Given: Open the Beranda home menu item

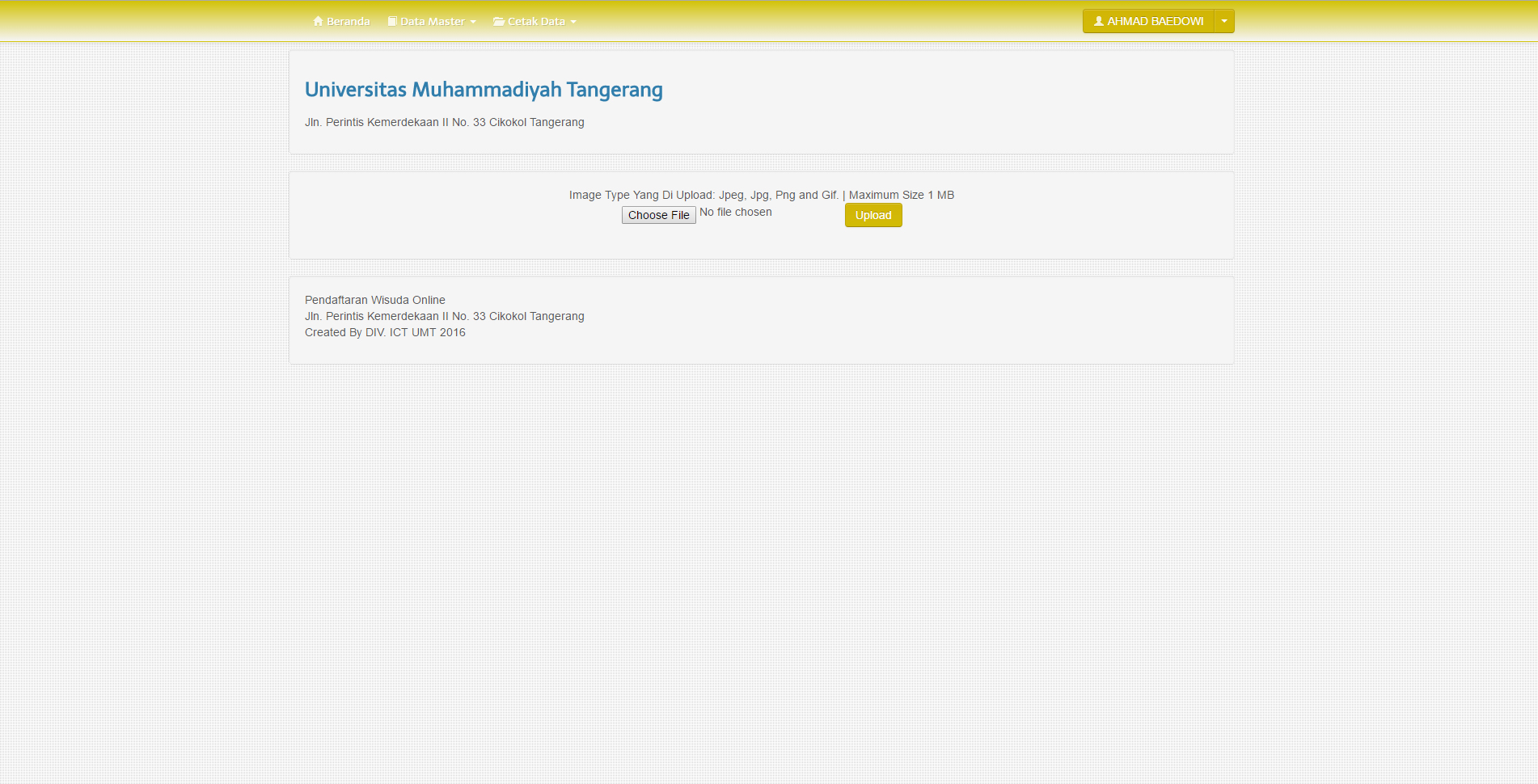Looking at the screenshot, I should click(x=341, y=21).
